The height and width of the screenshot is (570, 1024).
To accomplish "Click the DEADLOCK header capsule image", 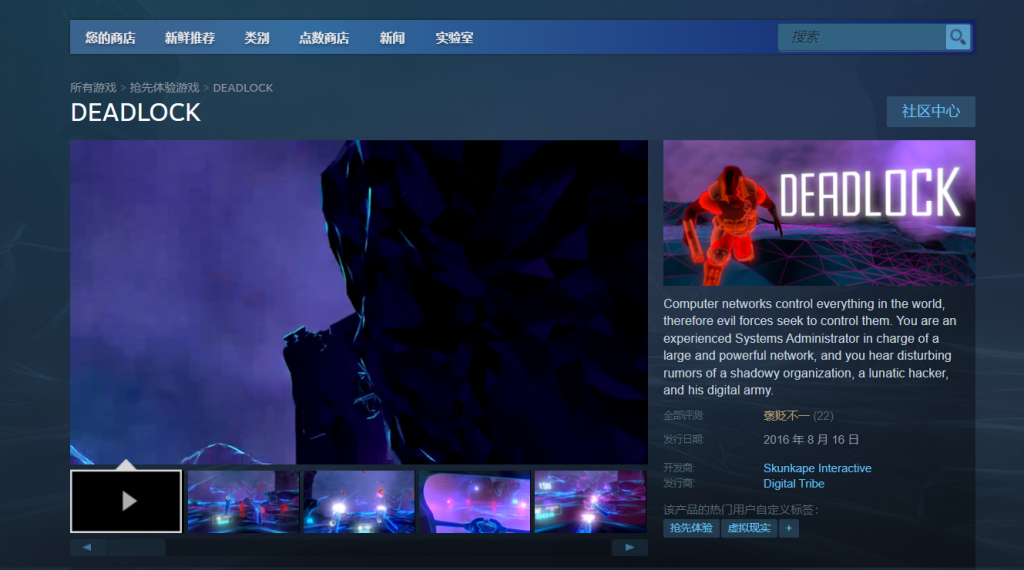I will 819,213.
